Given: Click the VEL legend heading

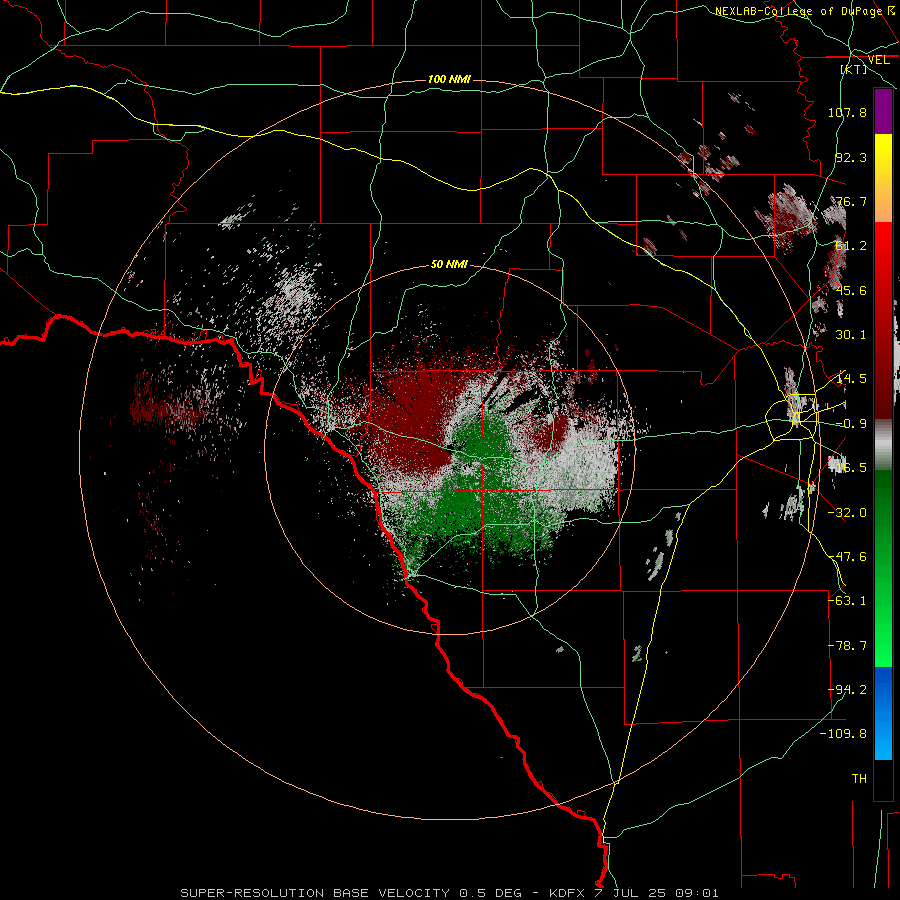Looking at the screenshot, I should [878, 60].
